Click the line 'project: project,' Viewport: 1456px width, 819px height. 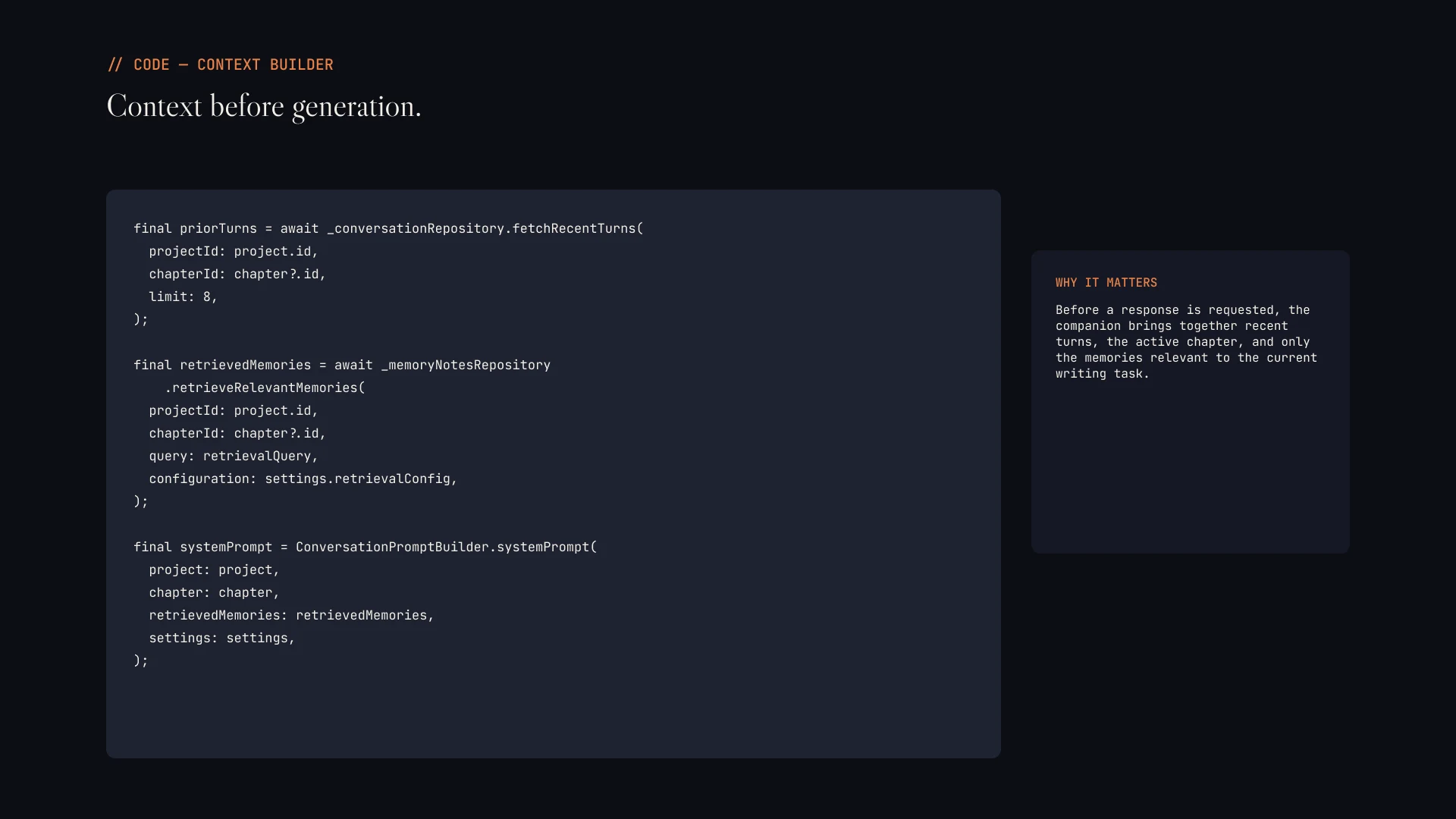pos(214,570)
